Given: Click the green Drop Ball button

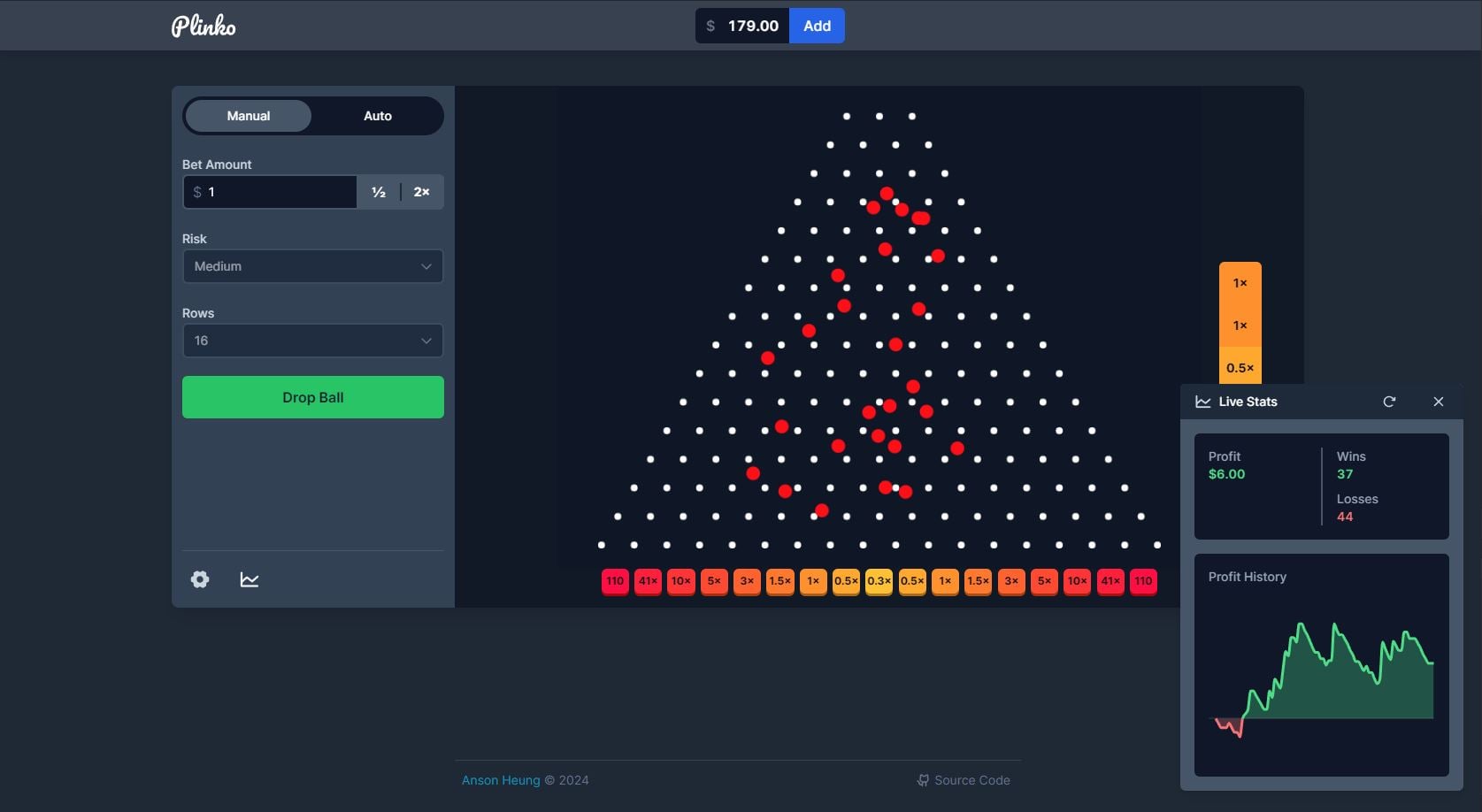Looking at the screenshot, I should (313, 397).
